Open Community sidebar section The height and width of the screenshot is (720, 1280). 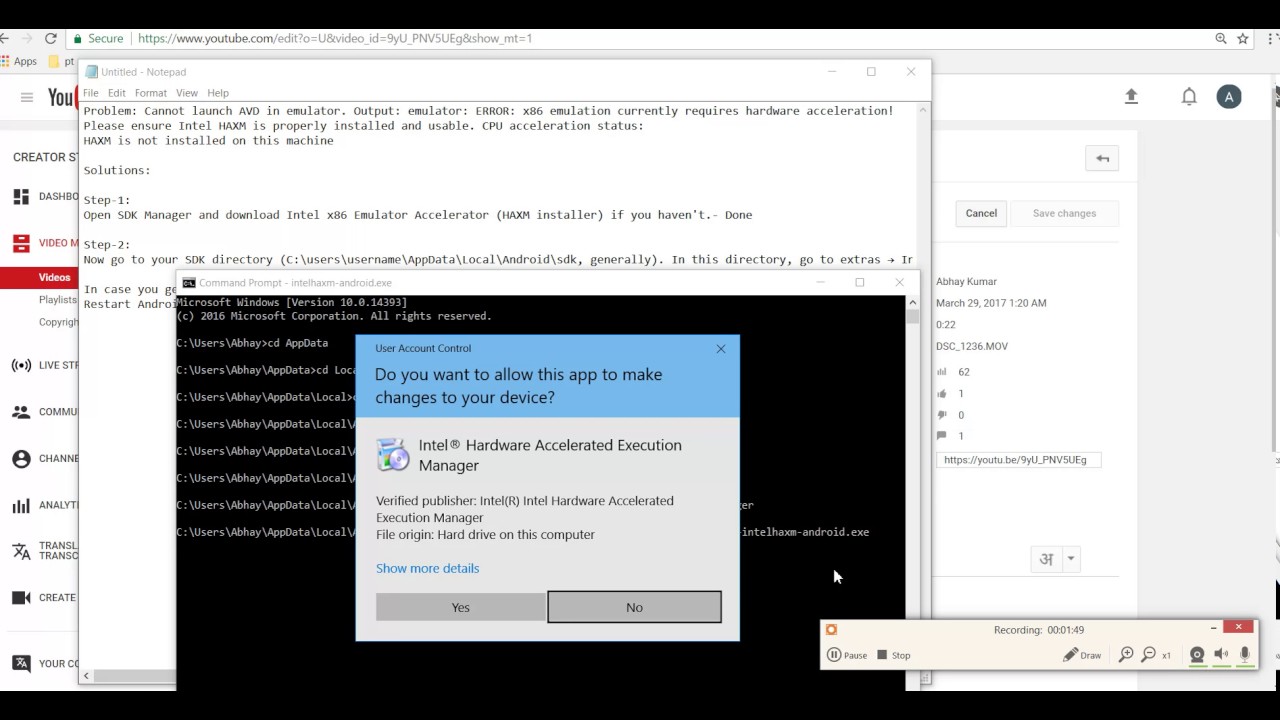(x=46, y=412)
